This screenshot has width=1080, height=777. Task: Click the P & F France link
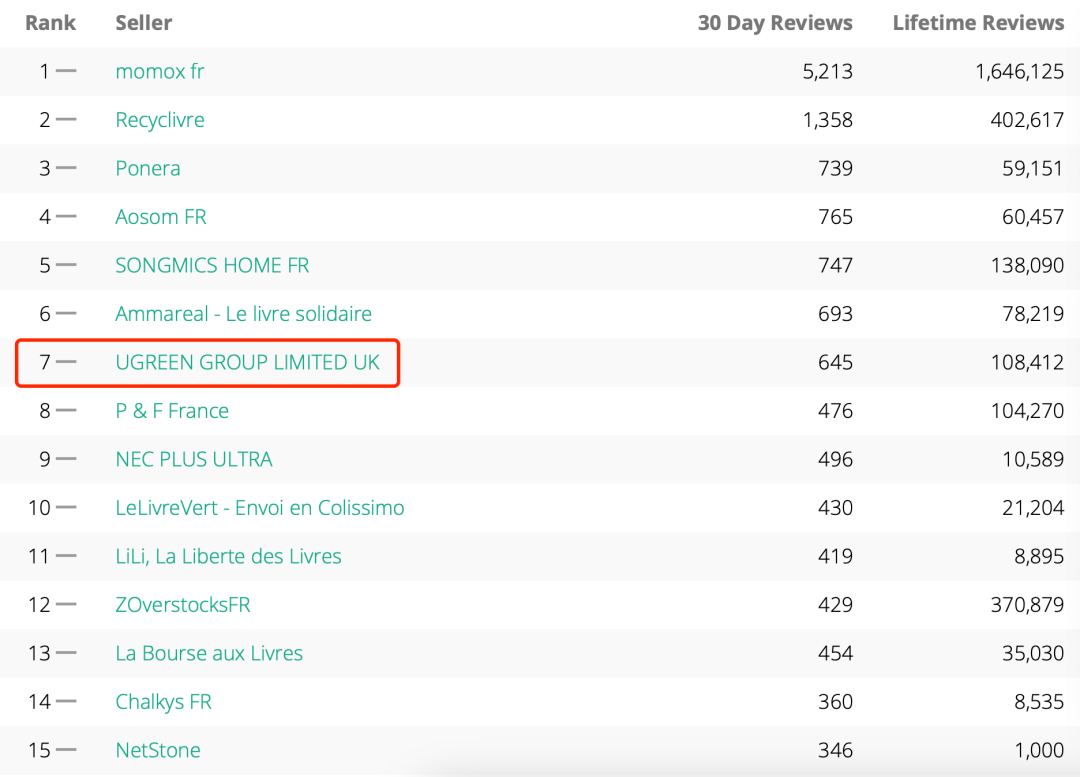tap(172, 411)
